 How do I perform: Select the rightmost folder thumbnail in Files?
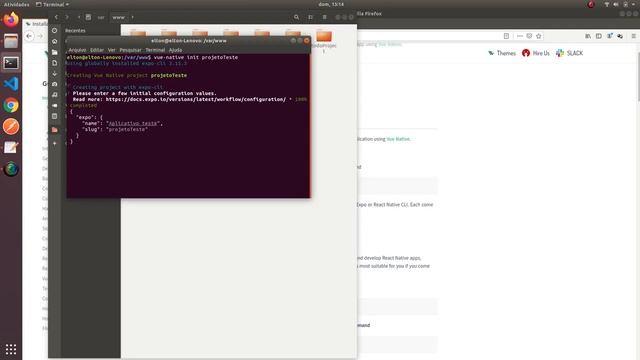(324, 36)
